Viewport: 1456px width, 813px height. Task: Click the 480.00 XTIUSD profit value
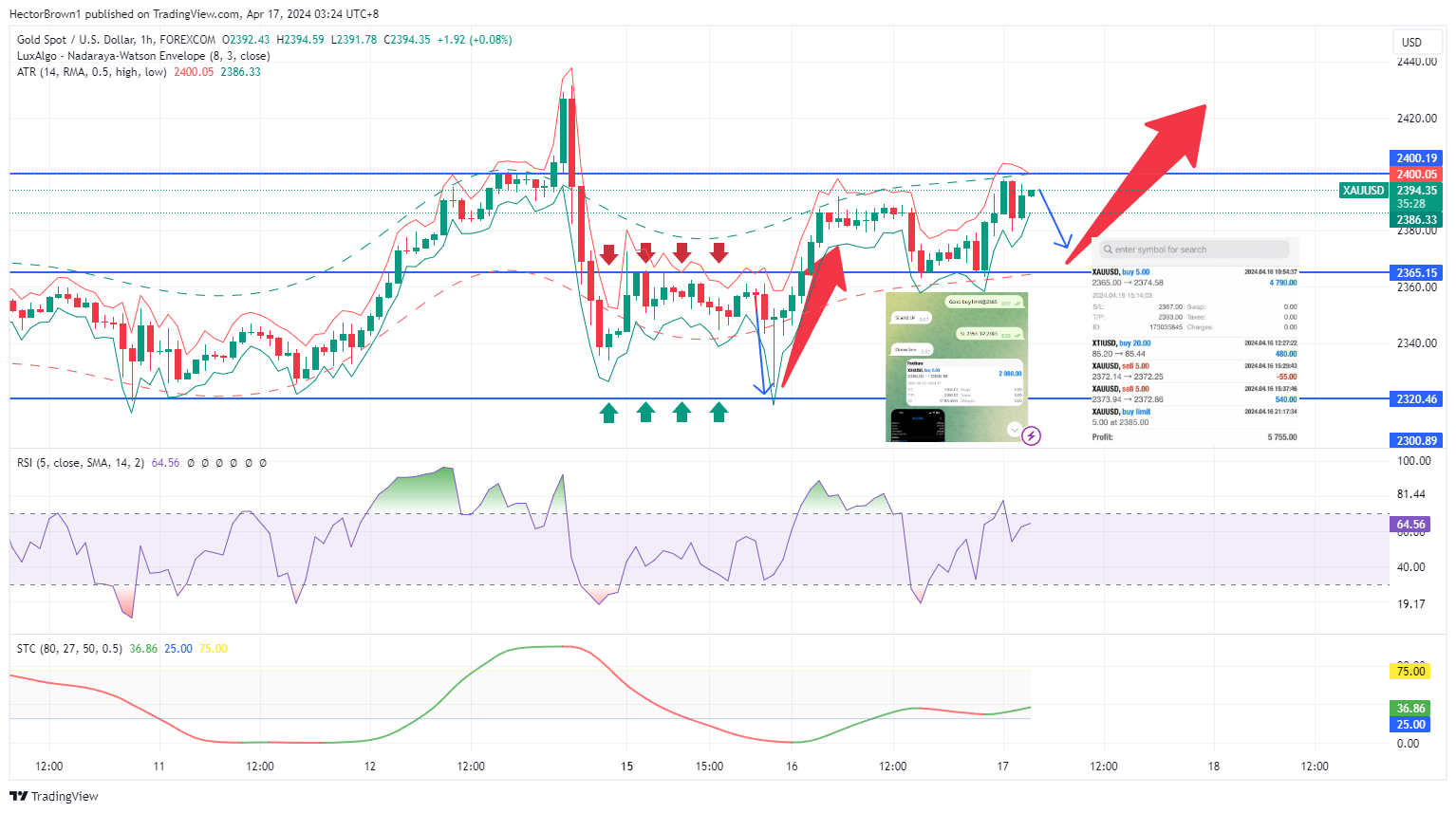[1285, 354]
